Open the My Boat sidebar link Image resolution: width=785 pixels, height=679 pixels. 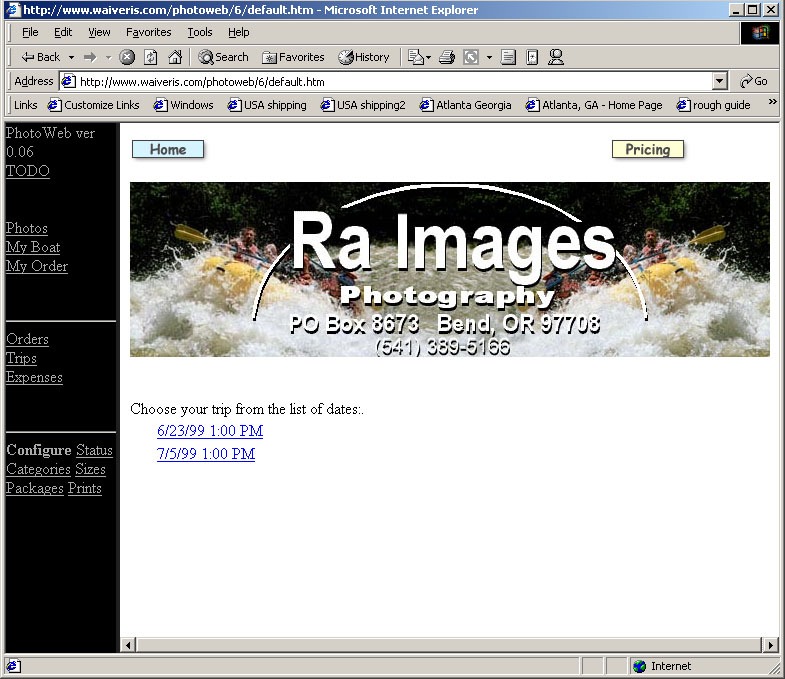coord(33,247)
